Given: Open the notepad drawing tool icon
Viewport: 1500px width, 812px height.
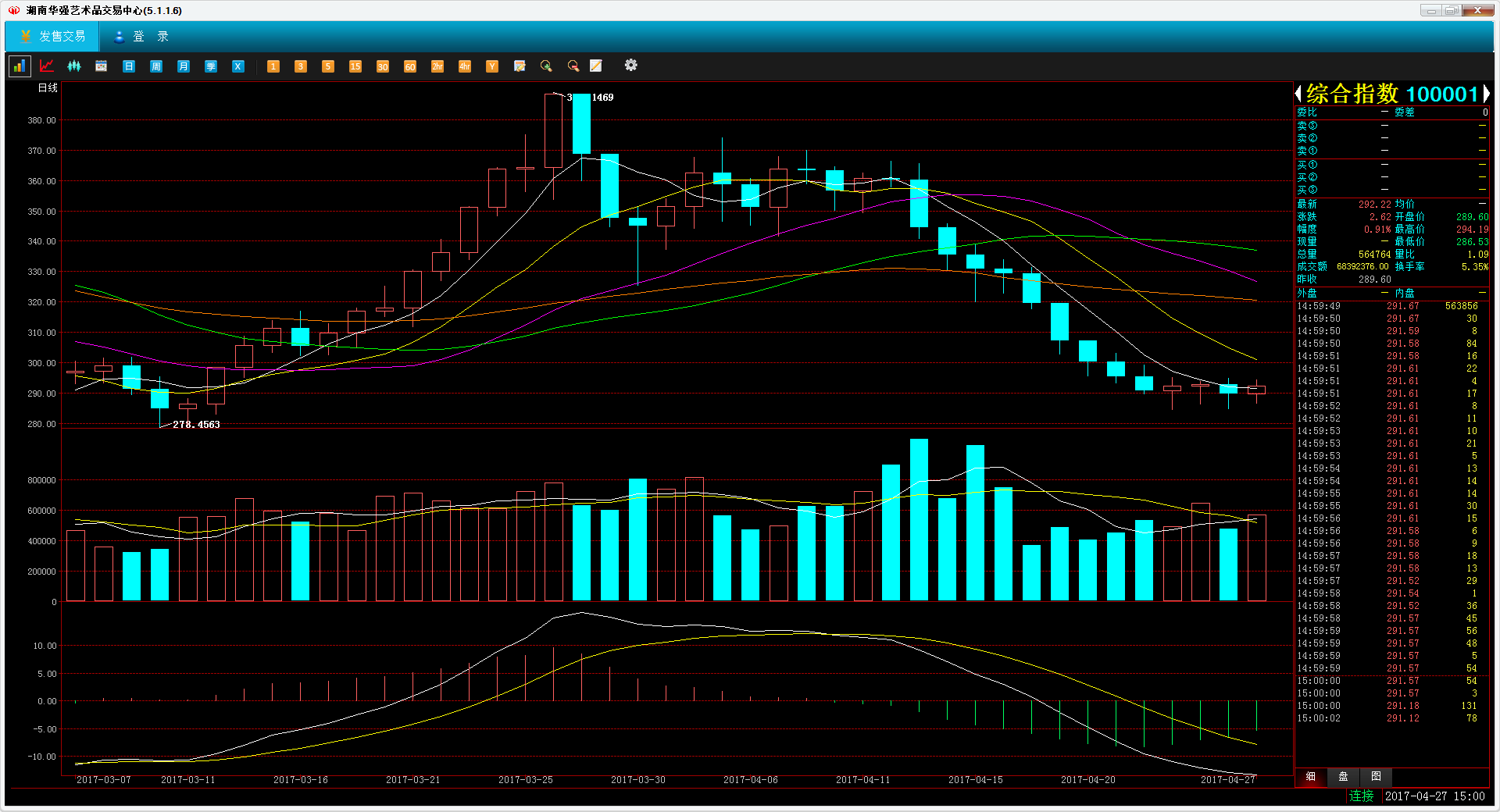Looking at the screenshot, I should 596,66.
